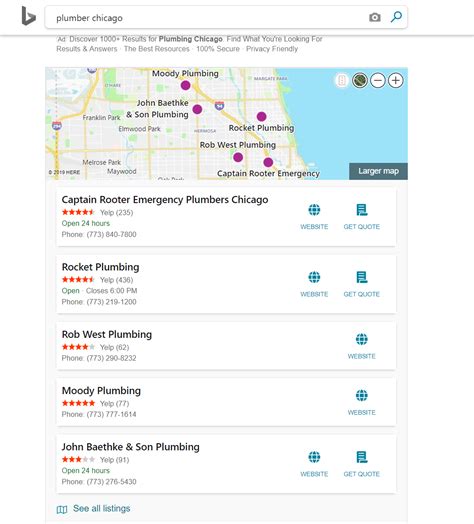
Task: Open John Baethke & Son Plumbing title
Action: point(130,447)
